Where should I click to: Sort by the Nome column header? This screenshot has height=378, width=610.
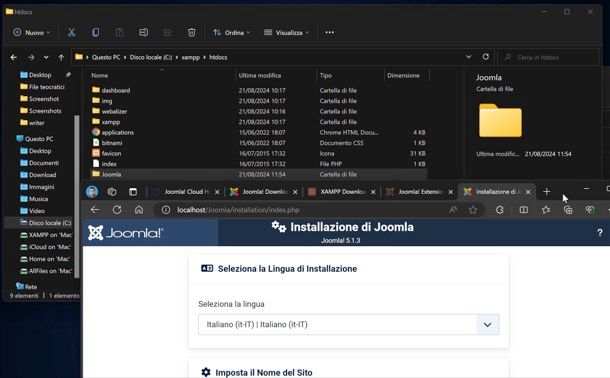coord(100,75)
